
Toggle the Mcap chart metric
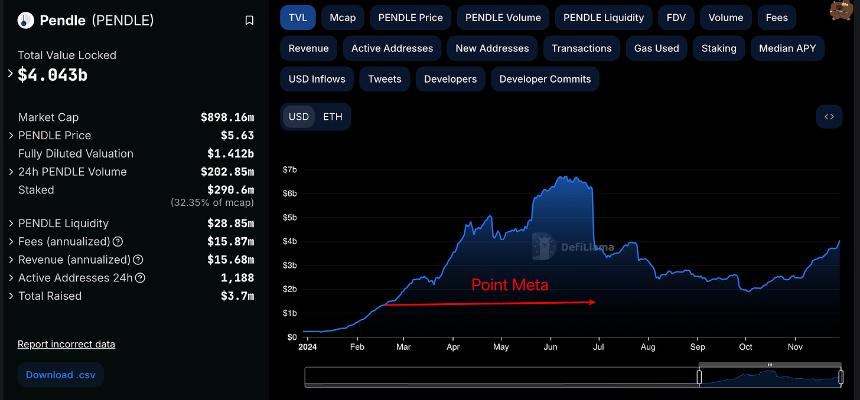click(x=343, y=18)
